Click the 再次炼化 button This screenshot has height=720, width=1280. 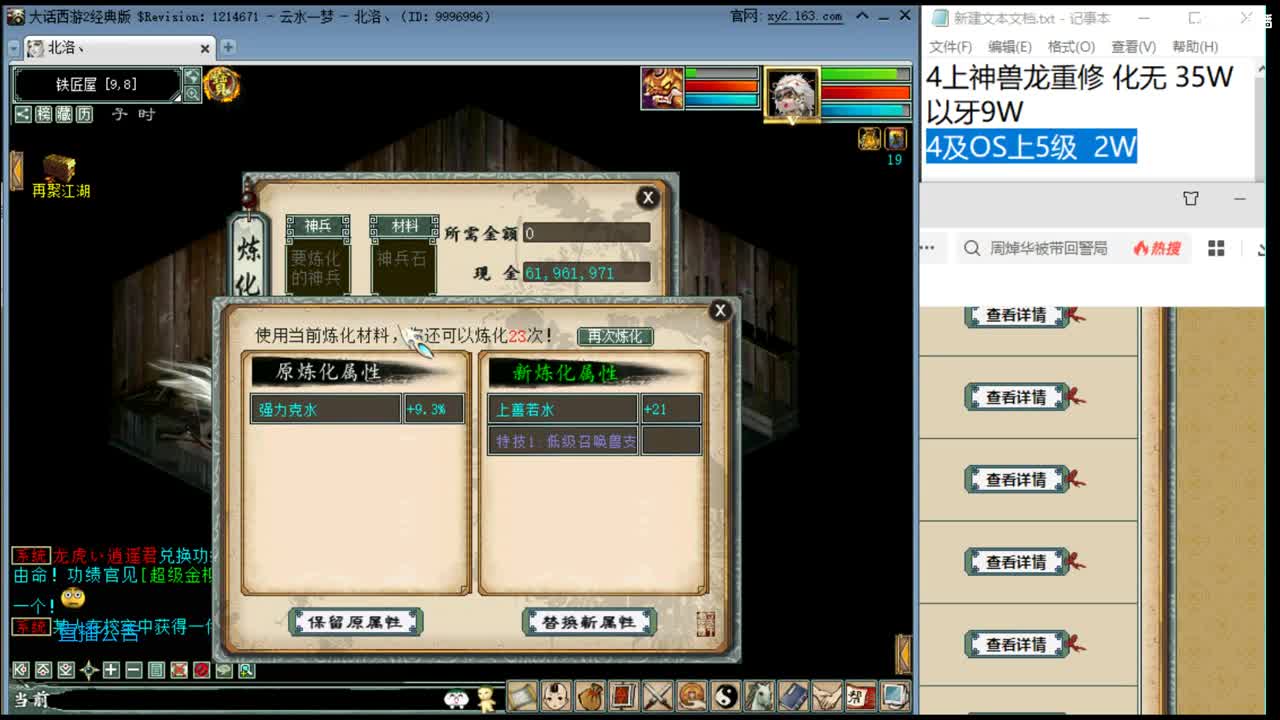pyautogui.click(x=615, y=336)
